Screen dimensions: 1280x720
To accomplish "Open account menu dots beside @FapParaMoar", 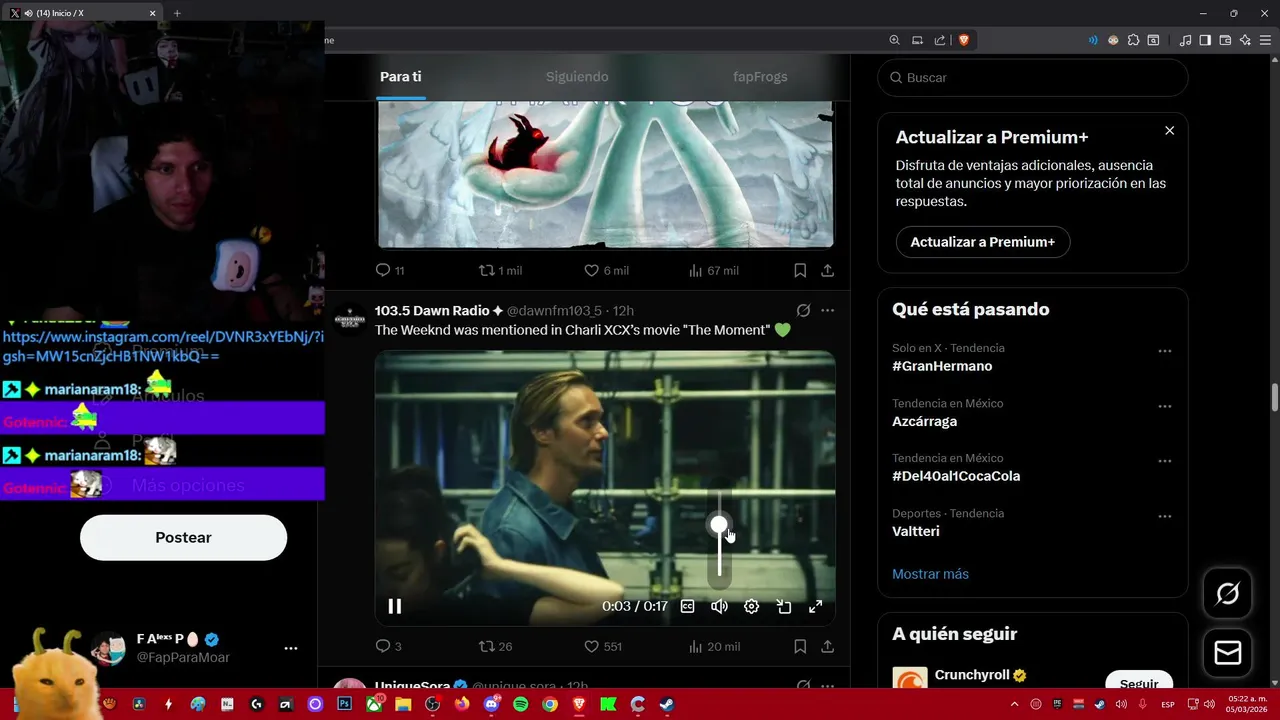I will point(291,648).
